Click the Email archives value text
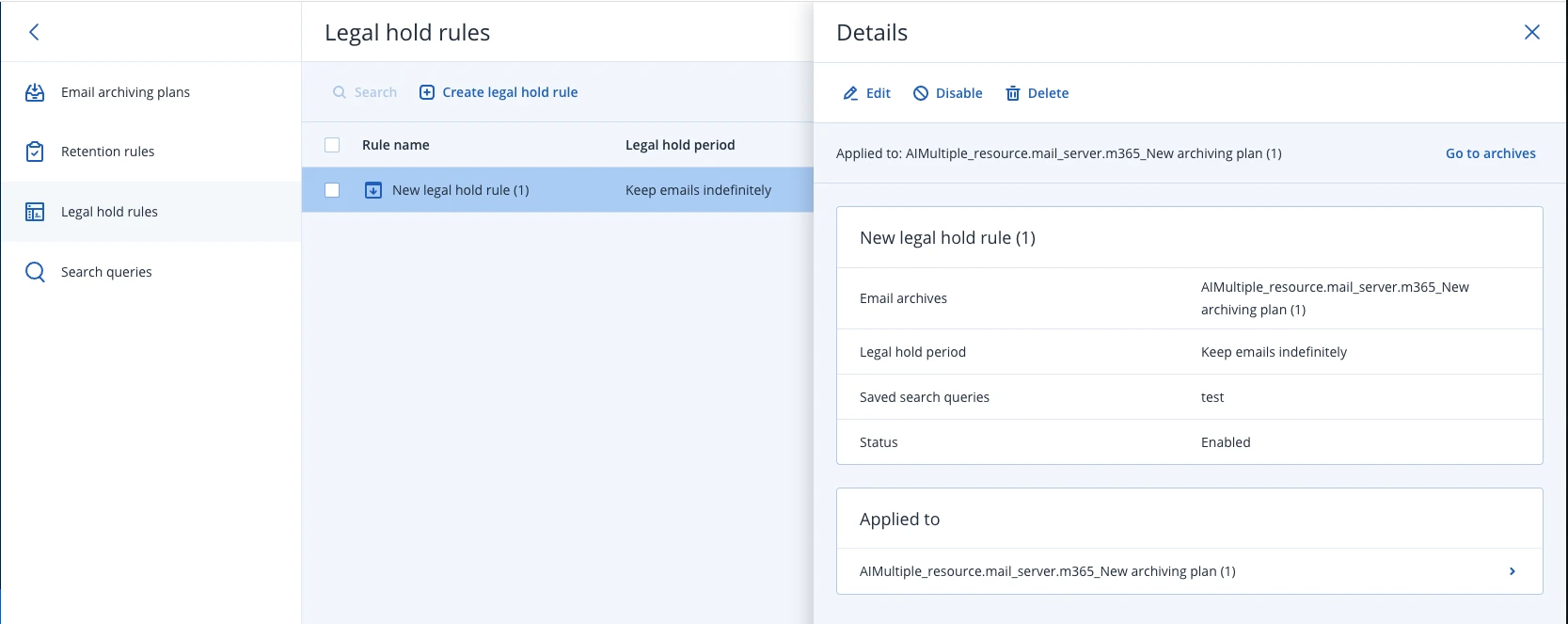 1335,298
